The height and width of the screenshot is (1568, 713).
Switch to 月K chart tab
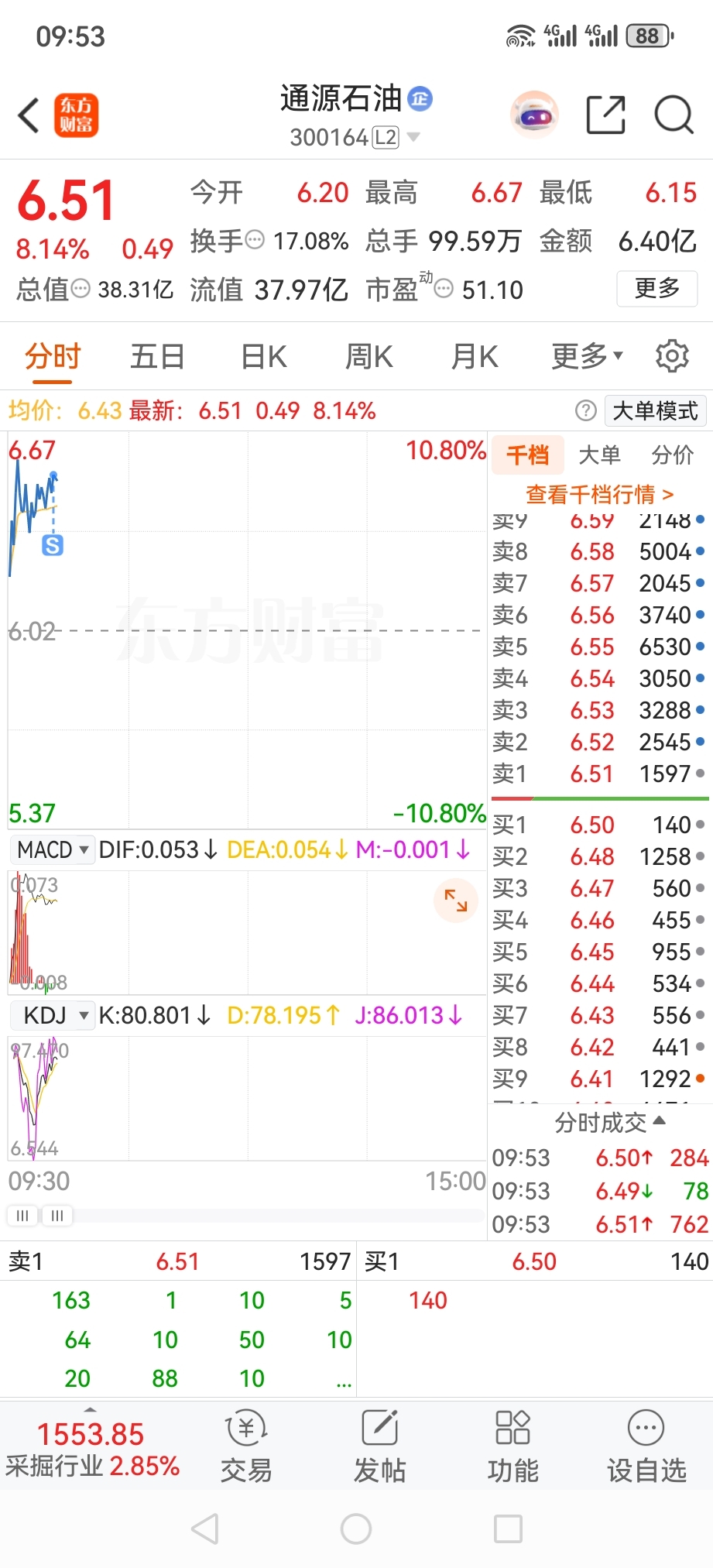[475, 356]
